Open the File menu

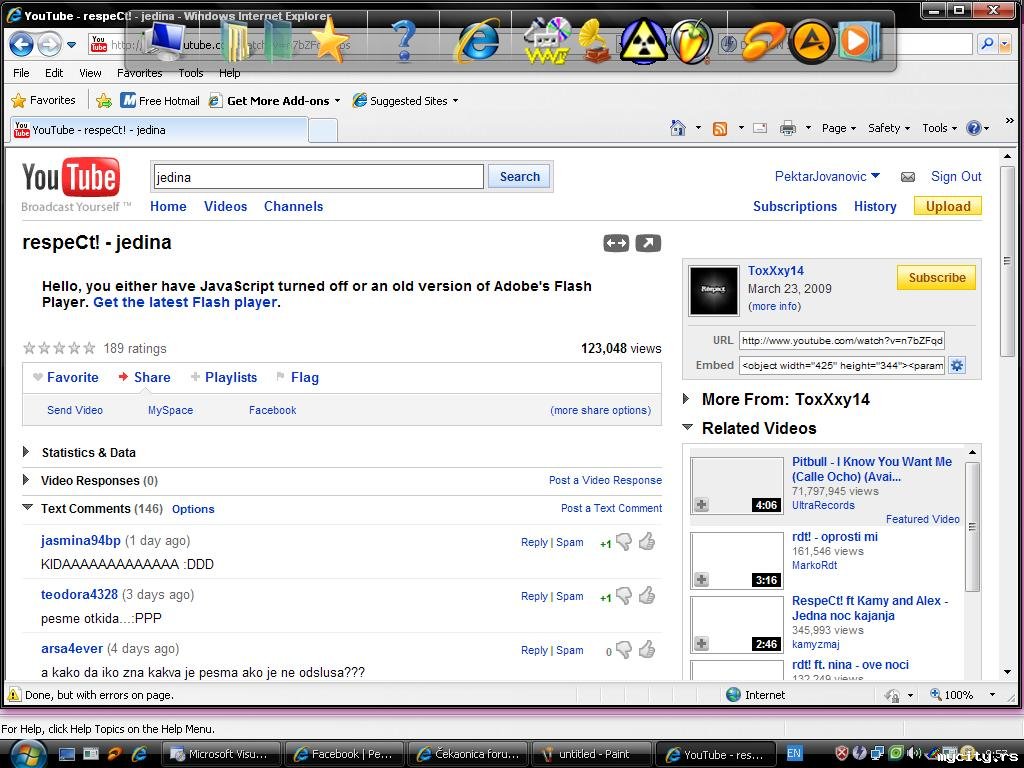21,72
